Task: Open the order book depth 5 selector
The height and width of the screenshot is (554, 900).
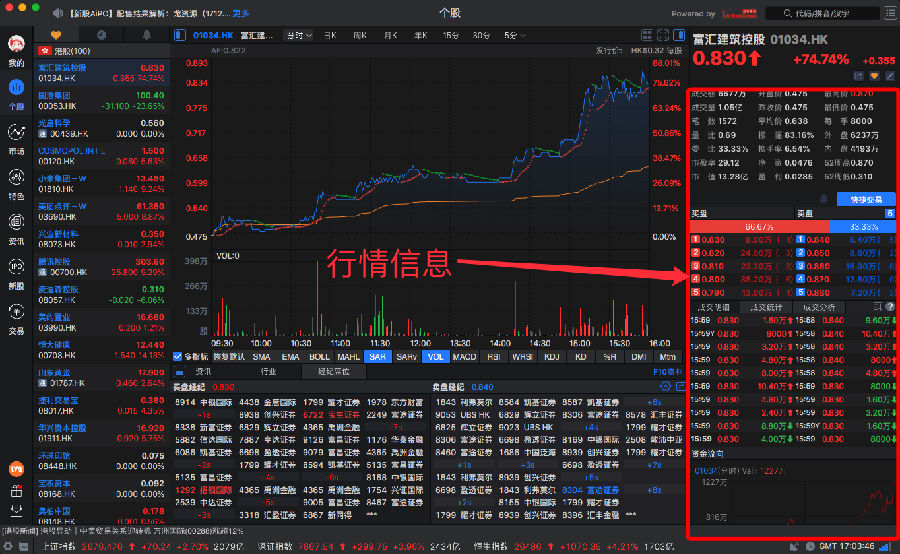Action: click(x=890, y=213)
